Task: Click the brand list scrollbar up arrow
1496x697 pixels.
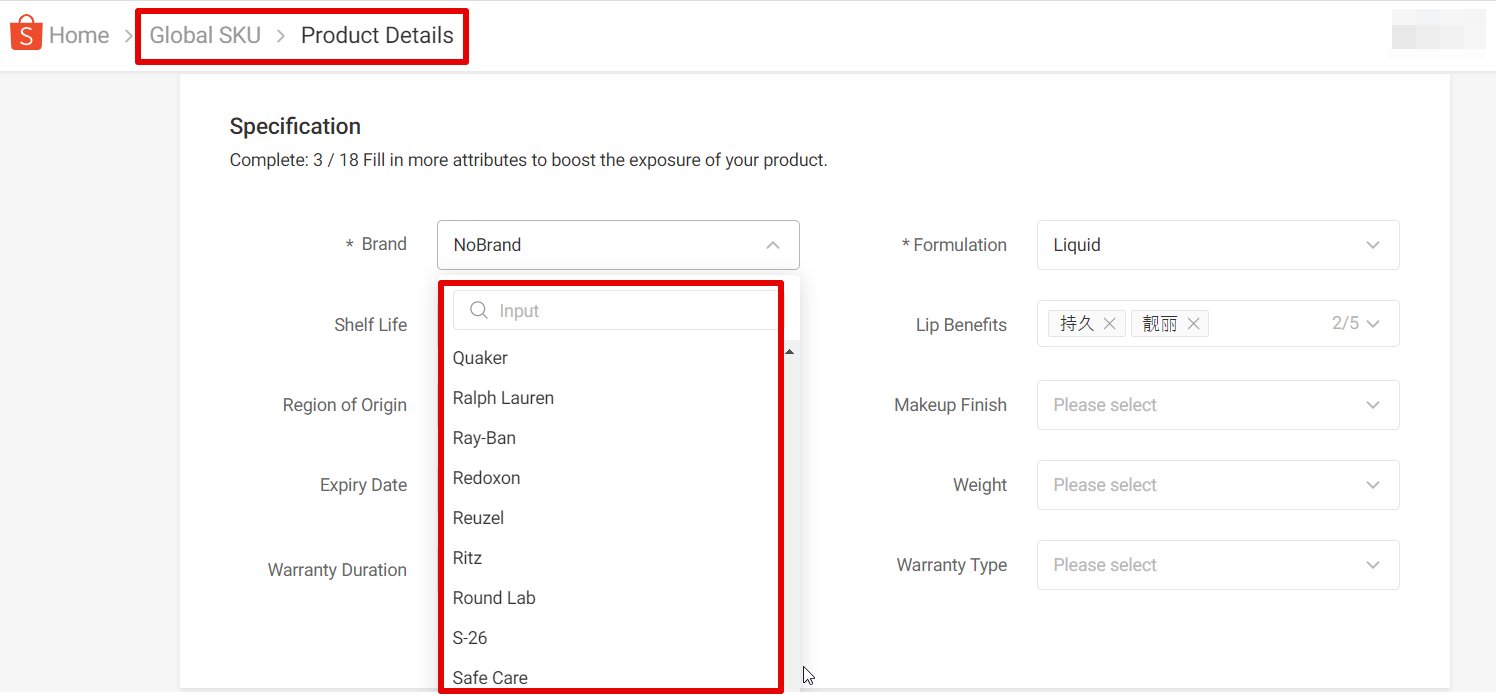Action: pos(789,352)
